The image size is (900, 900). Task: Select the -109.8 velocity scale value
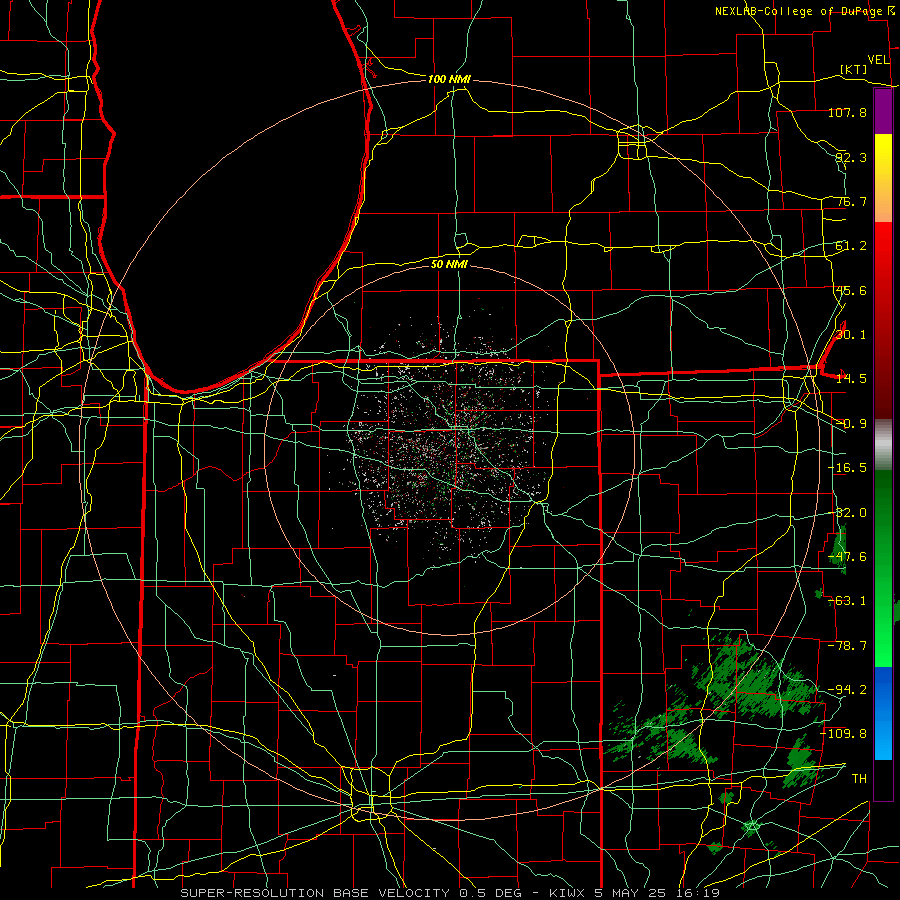pos(844,734)
